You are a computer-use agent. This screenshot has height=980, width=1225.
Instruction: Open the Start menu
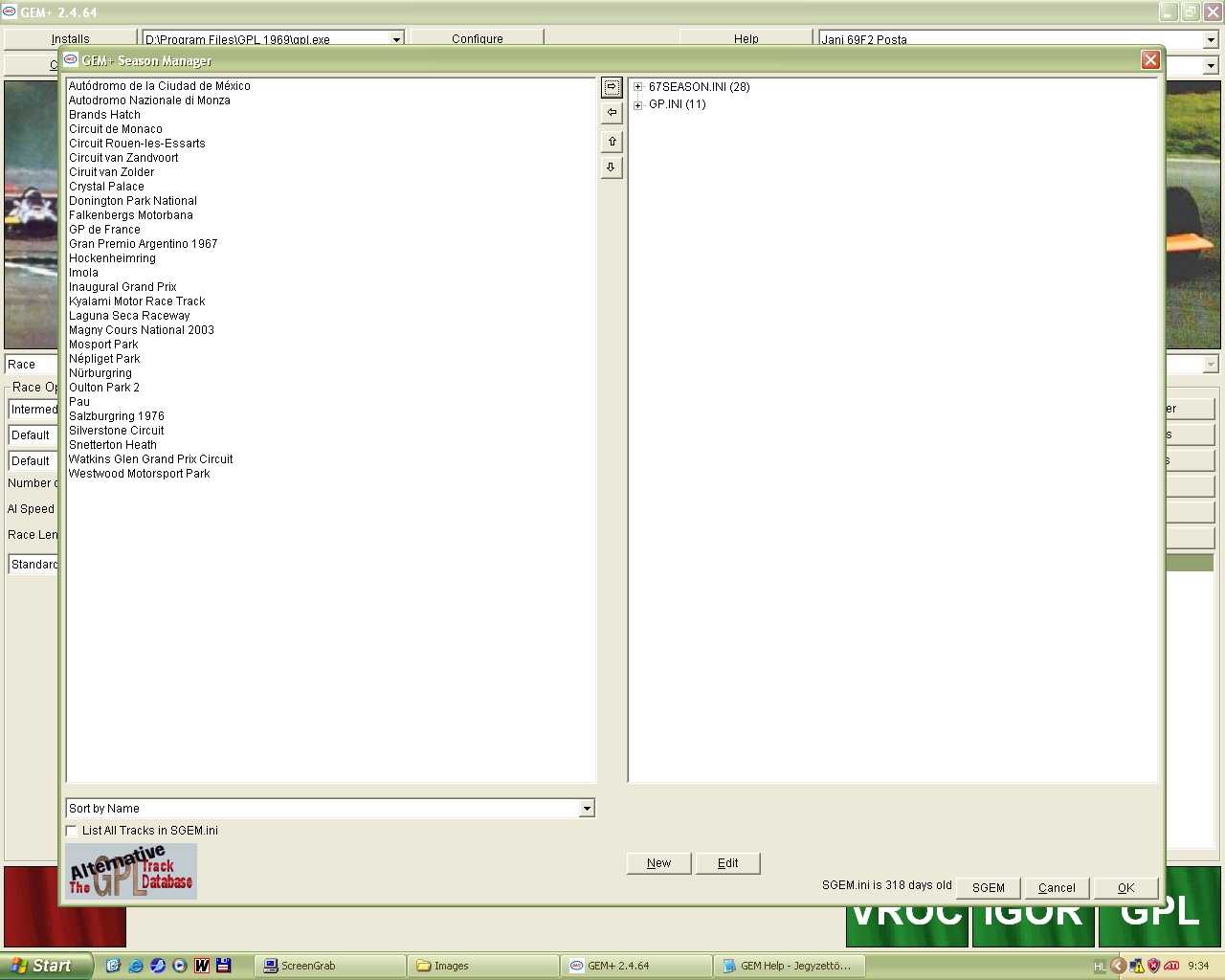coord(46,966)
